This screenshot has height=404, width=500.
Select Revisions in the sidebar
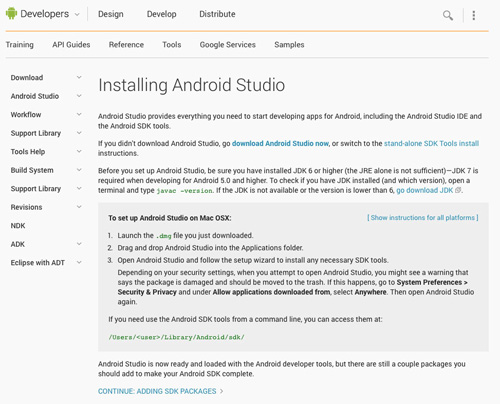pos(26,207)
